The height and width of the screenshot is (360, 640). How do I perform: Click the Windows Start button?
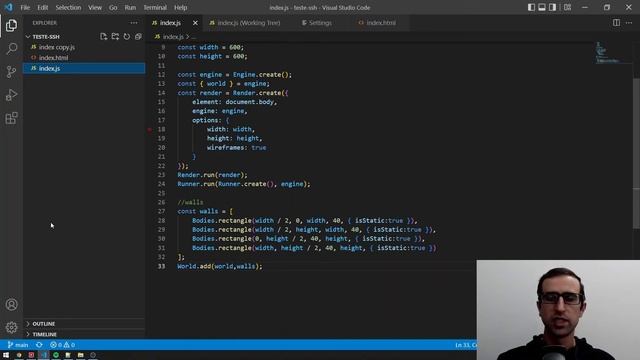(6, 355)
